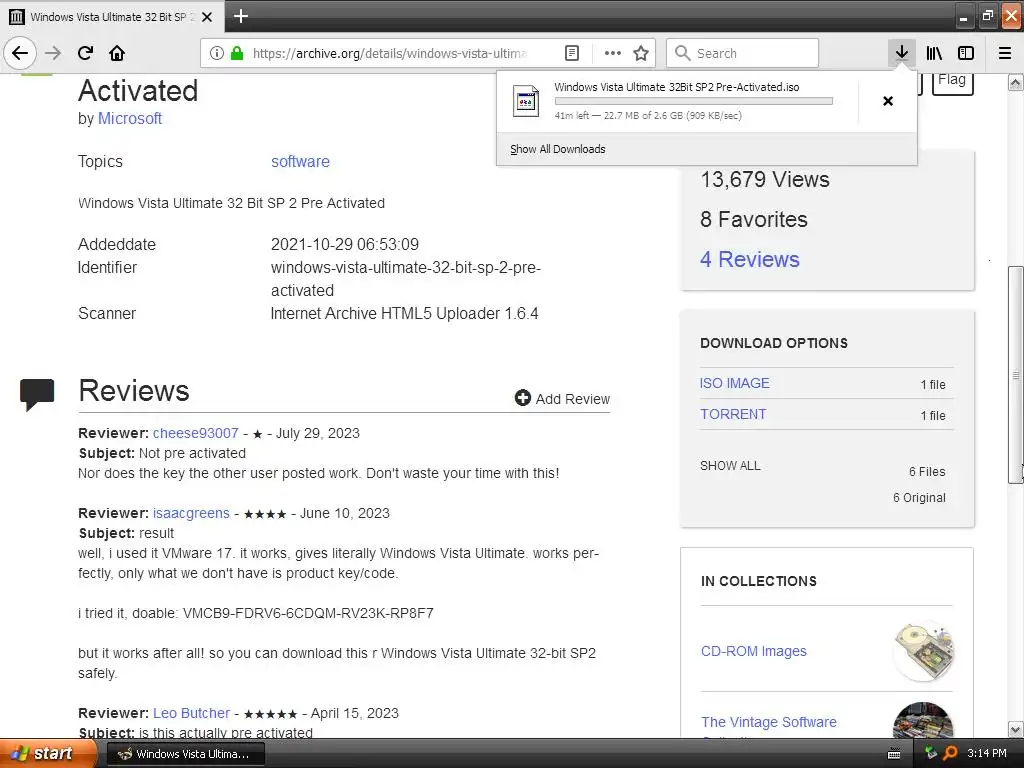
Task: Open page actions three-dot menu
Action: pos(613,53)
